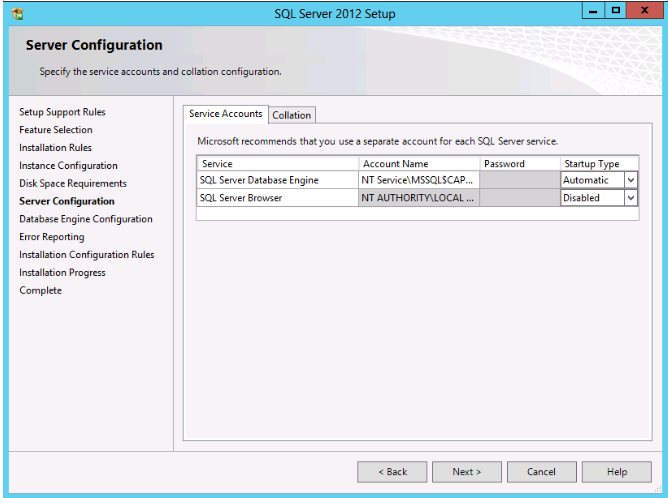This screenshot has width=668, height=498.
Task: Click the Service column header
Action: click(278, 164)
